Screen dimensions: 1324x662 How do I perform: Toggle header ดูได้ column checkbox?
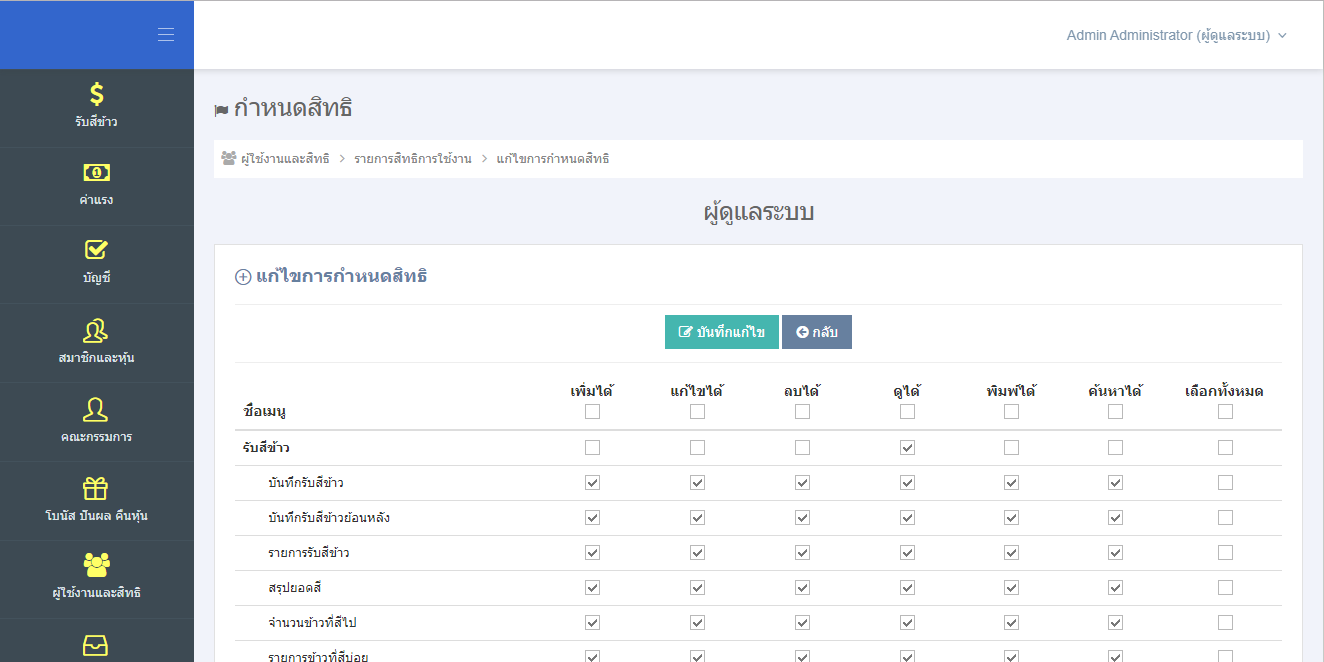[907, 412]
